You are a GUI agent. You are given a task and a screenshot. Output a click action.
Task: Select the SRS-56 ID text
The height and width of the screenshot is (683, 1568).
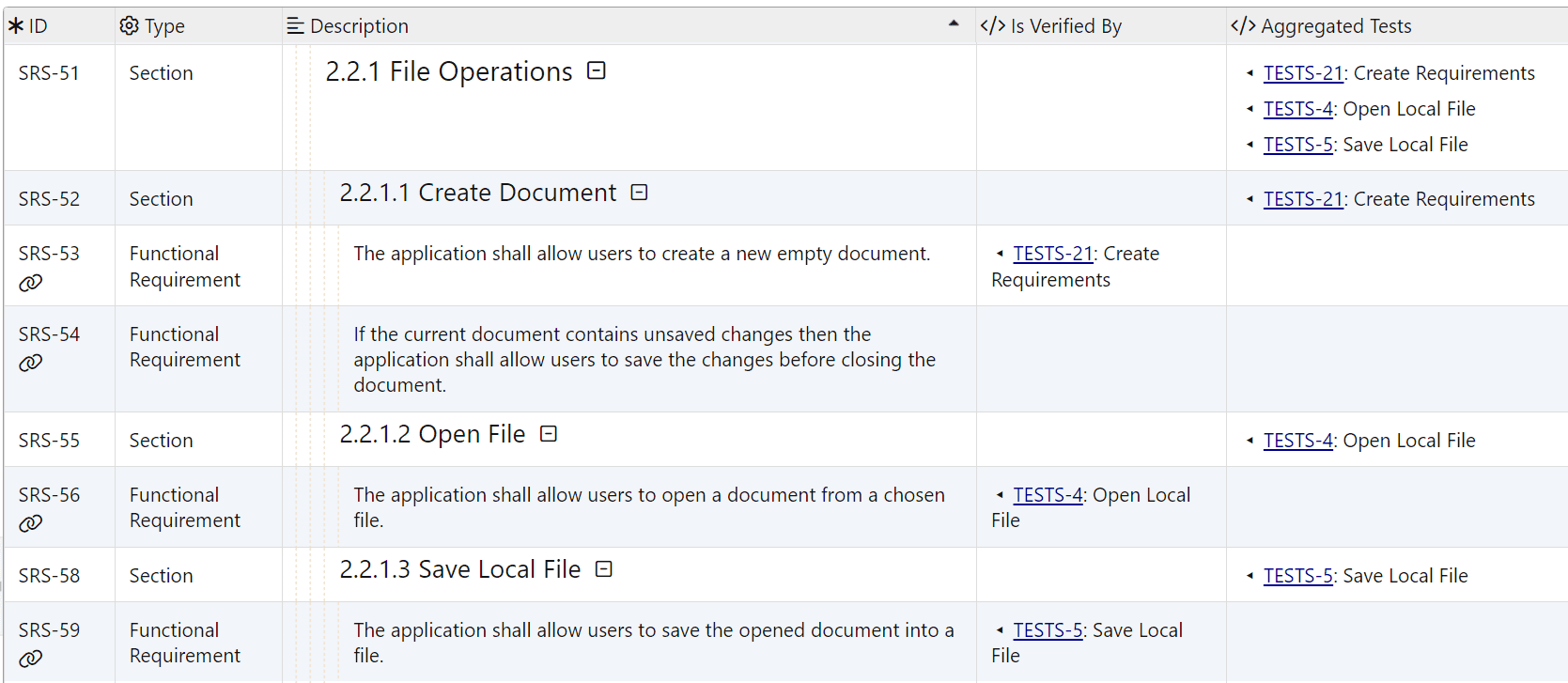49,495
